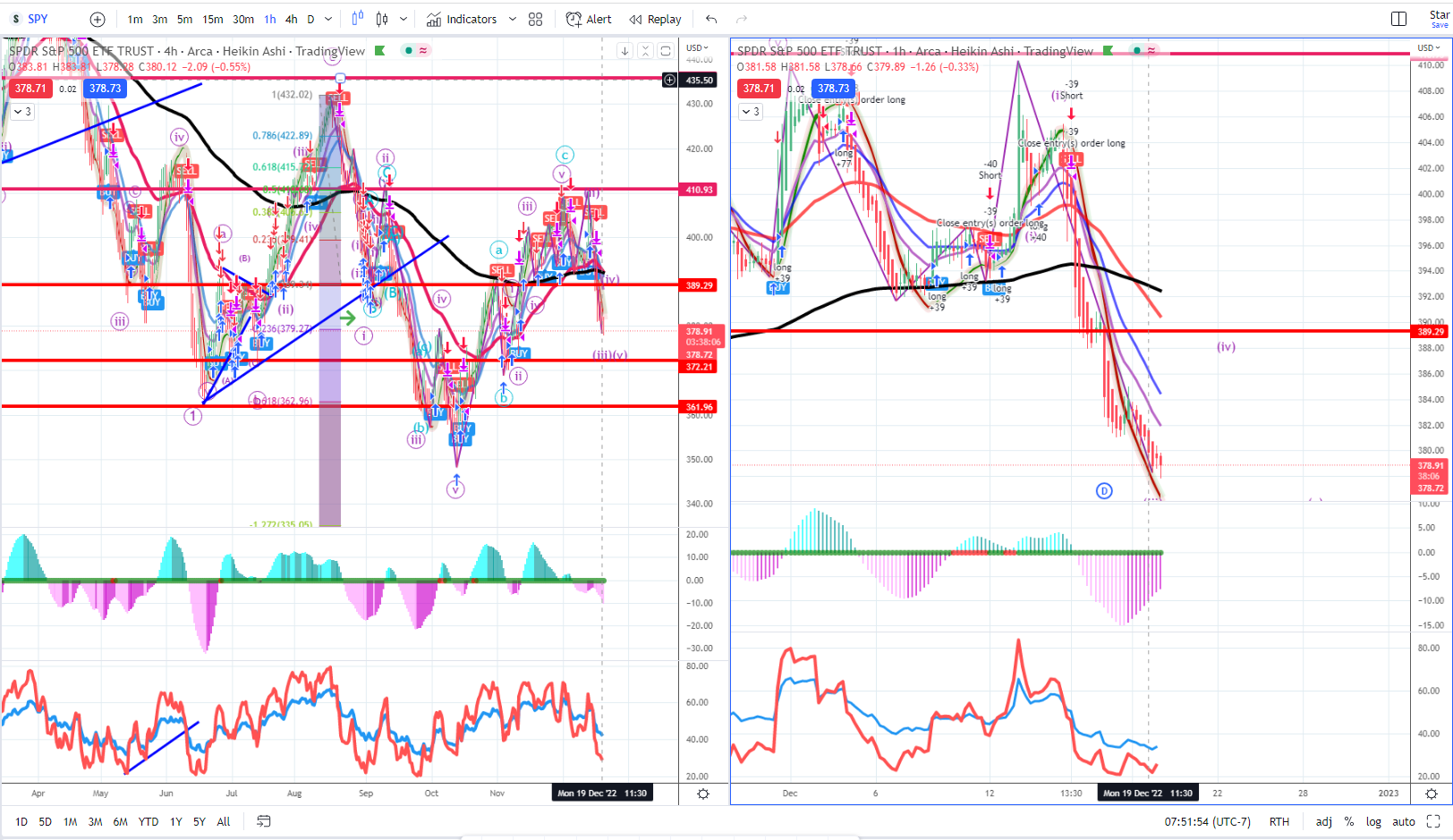Click the undo arrow
Screen dimensions: 1453x840
pyautogui.click(x=711, y=19)
